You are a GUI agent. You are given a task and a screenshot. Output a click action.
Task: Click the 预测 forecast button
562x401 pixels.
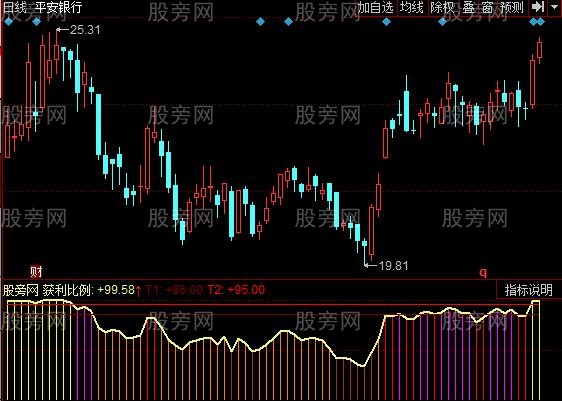(x=512, y=8)
